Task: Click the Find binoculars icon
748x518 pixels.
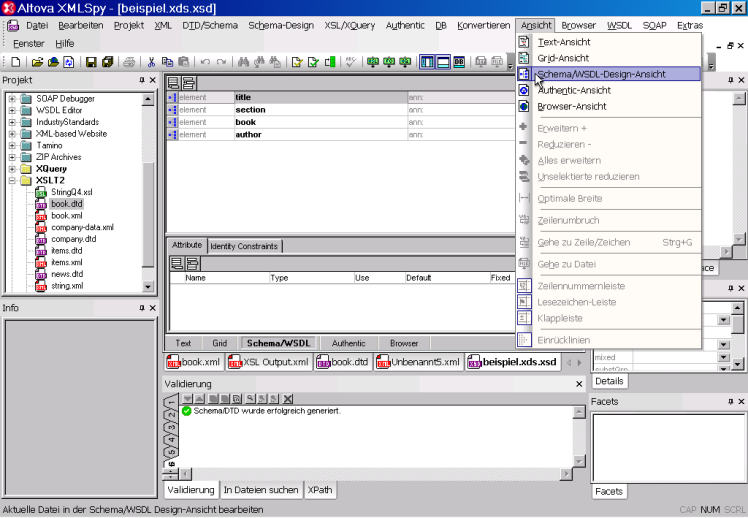Action: [243, 62]
